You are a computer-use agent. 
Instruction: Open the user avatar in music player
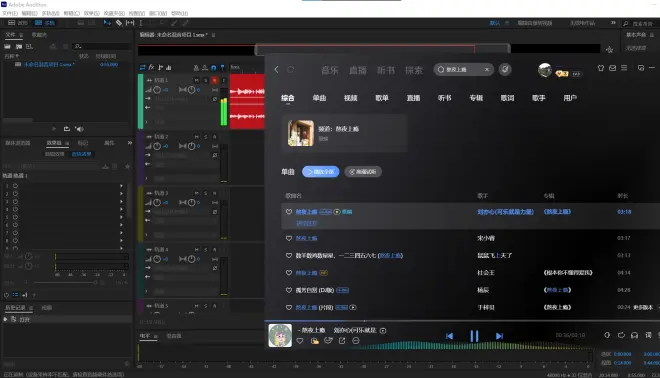545,70
